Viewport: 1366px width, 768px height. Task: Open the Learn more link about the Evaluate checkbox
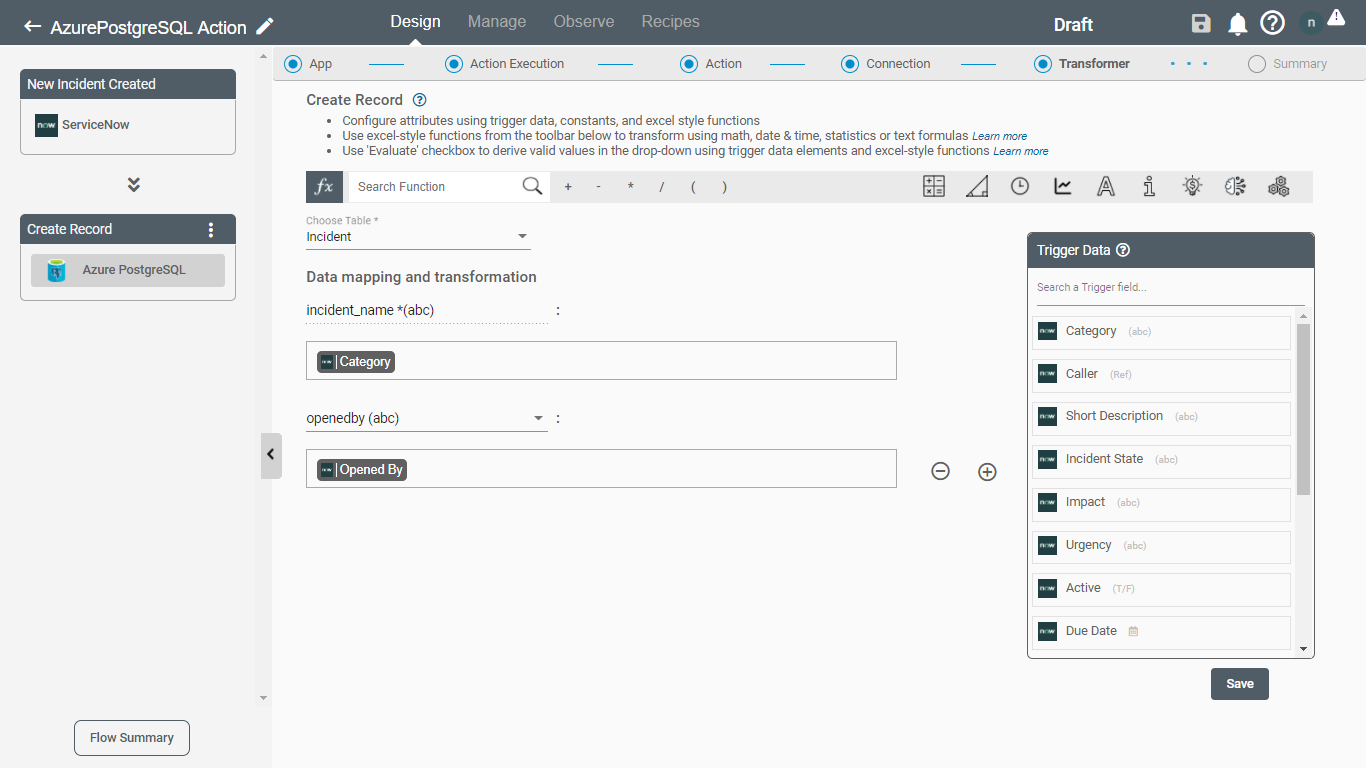1021,151
